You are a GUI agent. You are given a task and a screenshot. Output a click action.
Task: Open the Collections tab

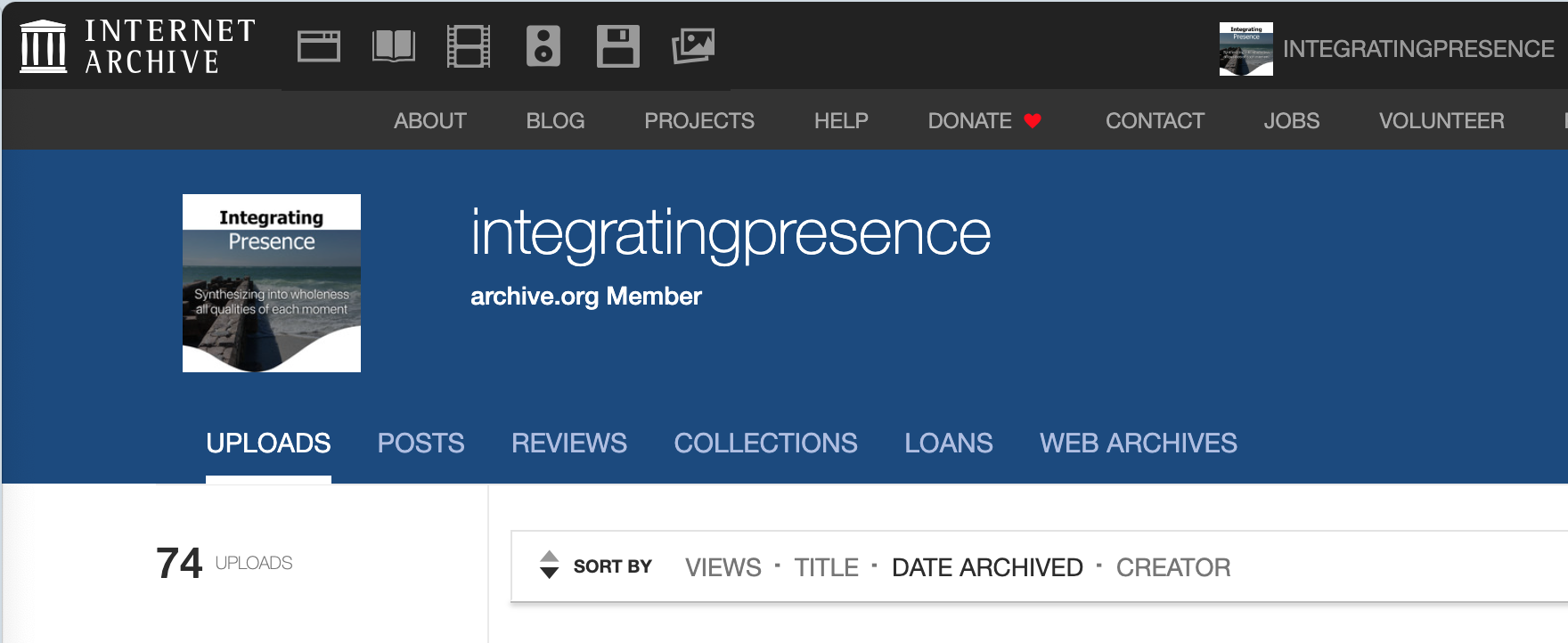(765, 443)
